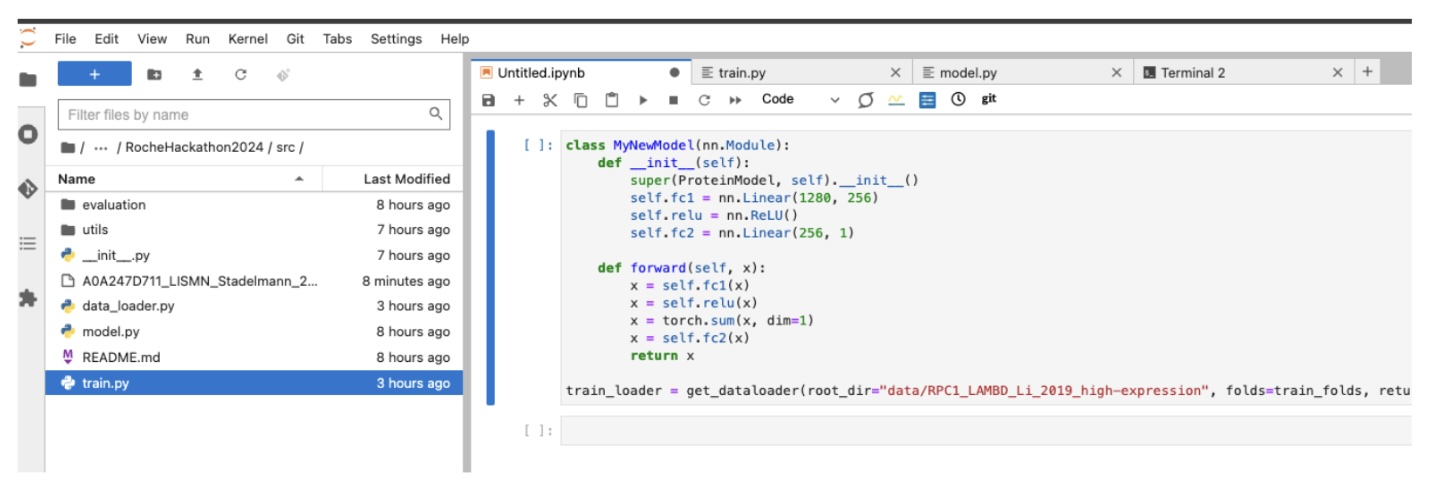Save the notebook with the floppy disk icon
The width and height of the screenshot is (1432, 488).
(488, 100)
